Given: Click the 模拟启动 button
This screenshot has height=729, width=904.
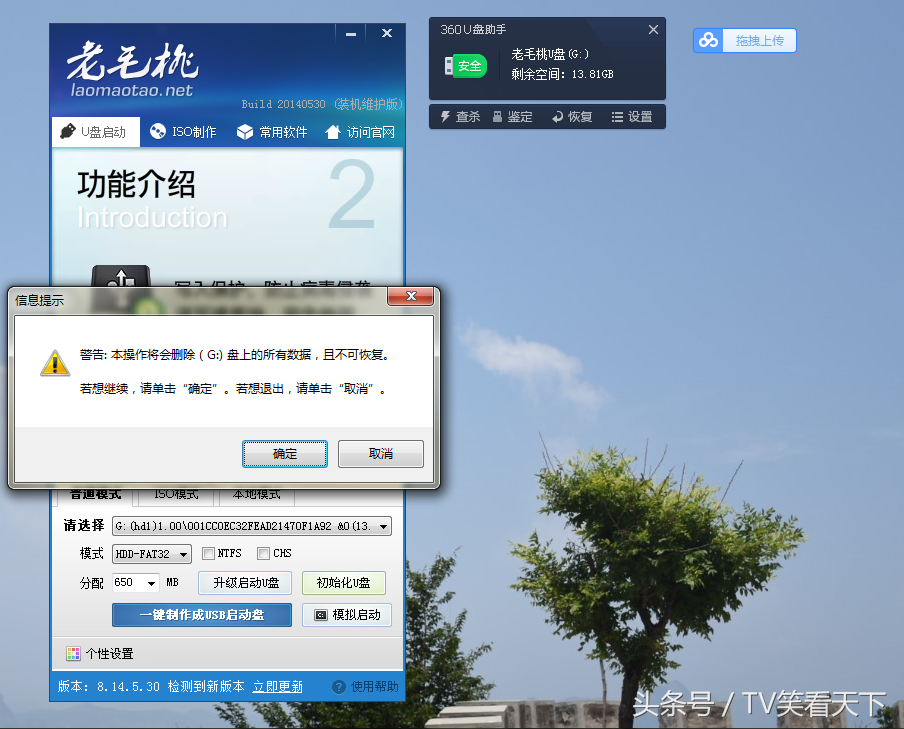Looking at the screenshot, I should (346, 615).
